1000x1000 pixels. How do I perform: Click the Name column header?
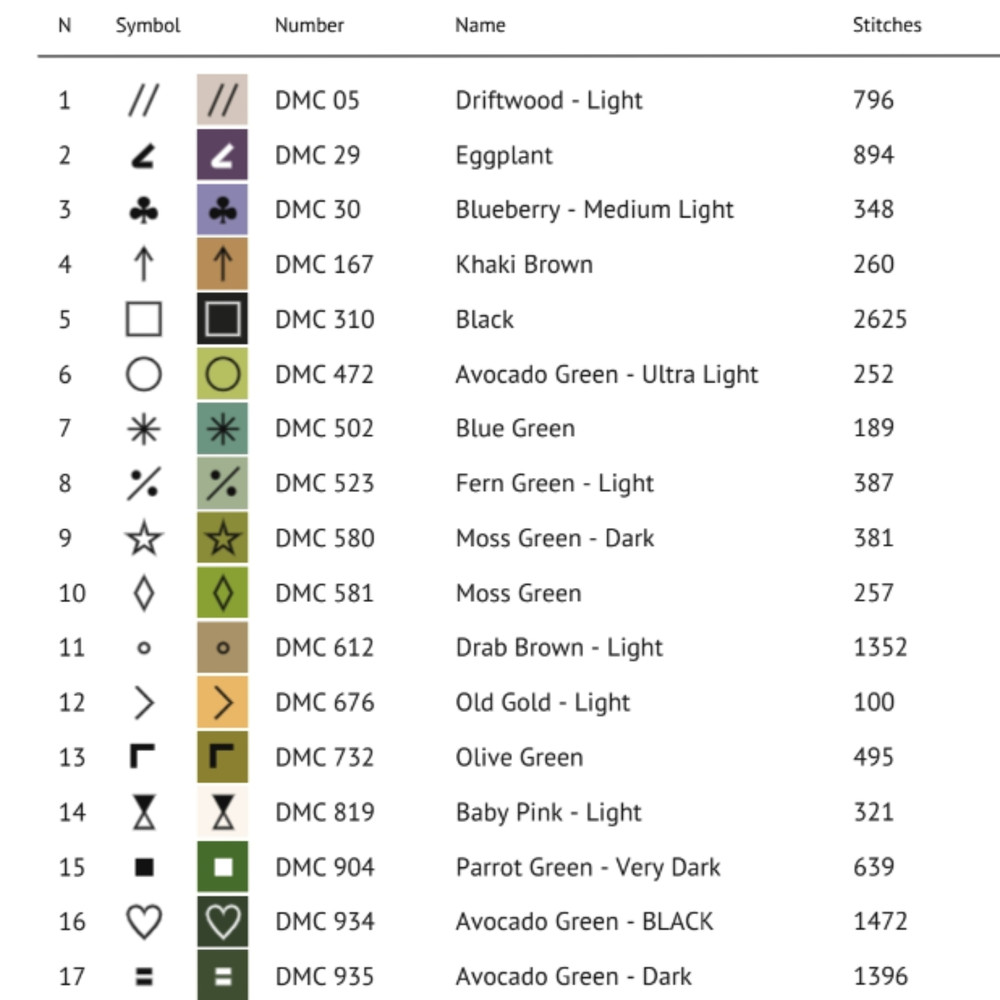coord(479,25)
